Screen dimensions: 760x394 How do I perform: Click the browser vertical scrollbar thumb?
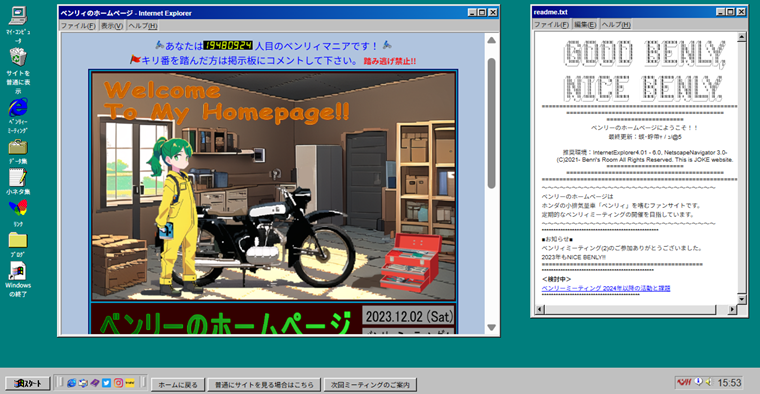pyautogui.click(x=491, y=123)
